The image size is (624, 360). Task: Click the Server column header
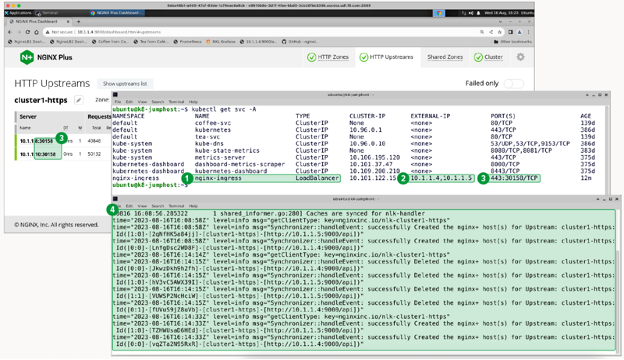(28, 117)
